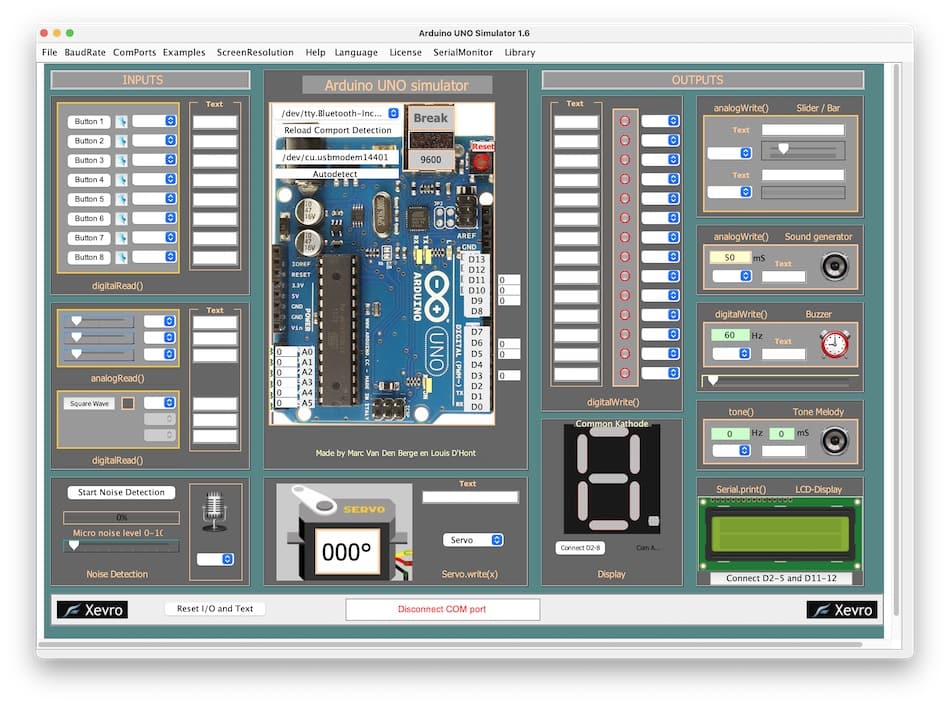Open the ScreenResolution menu
Viewport: 950px width, 706px height.
pos(255,53)
